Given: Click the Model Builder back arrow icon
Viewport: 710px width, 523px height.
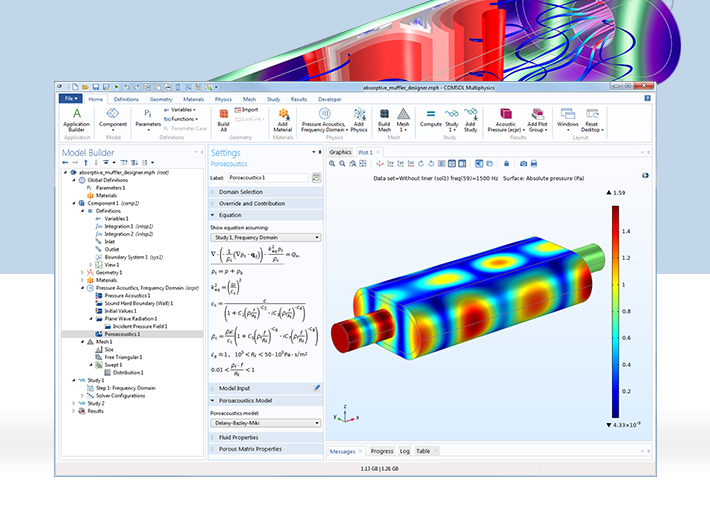Looking at the screenshot, I should [65, 162].
